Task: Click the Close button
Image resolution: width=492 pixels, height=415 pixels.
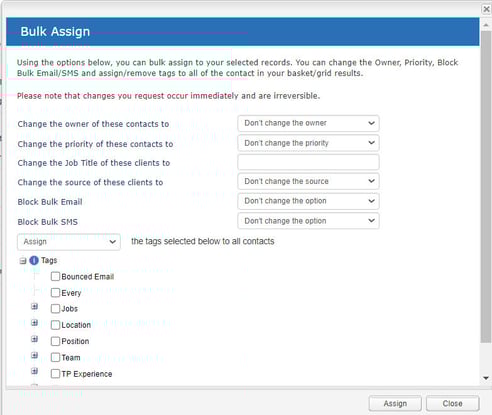Action: (x=452, y=404)
